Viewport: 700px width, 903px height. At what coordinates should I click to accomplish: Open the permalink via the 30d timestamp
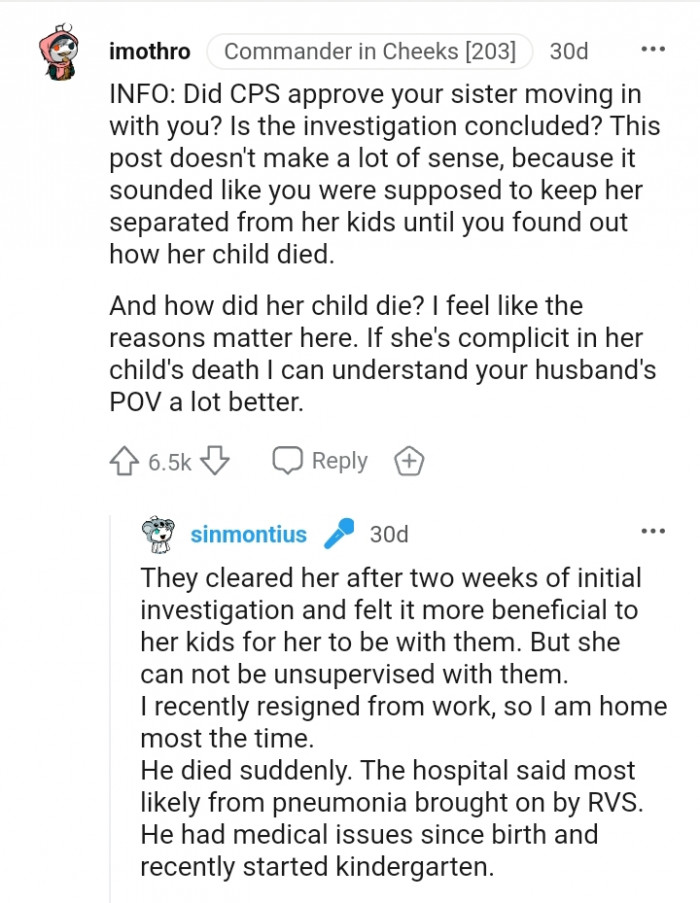[569, 51]
